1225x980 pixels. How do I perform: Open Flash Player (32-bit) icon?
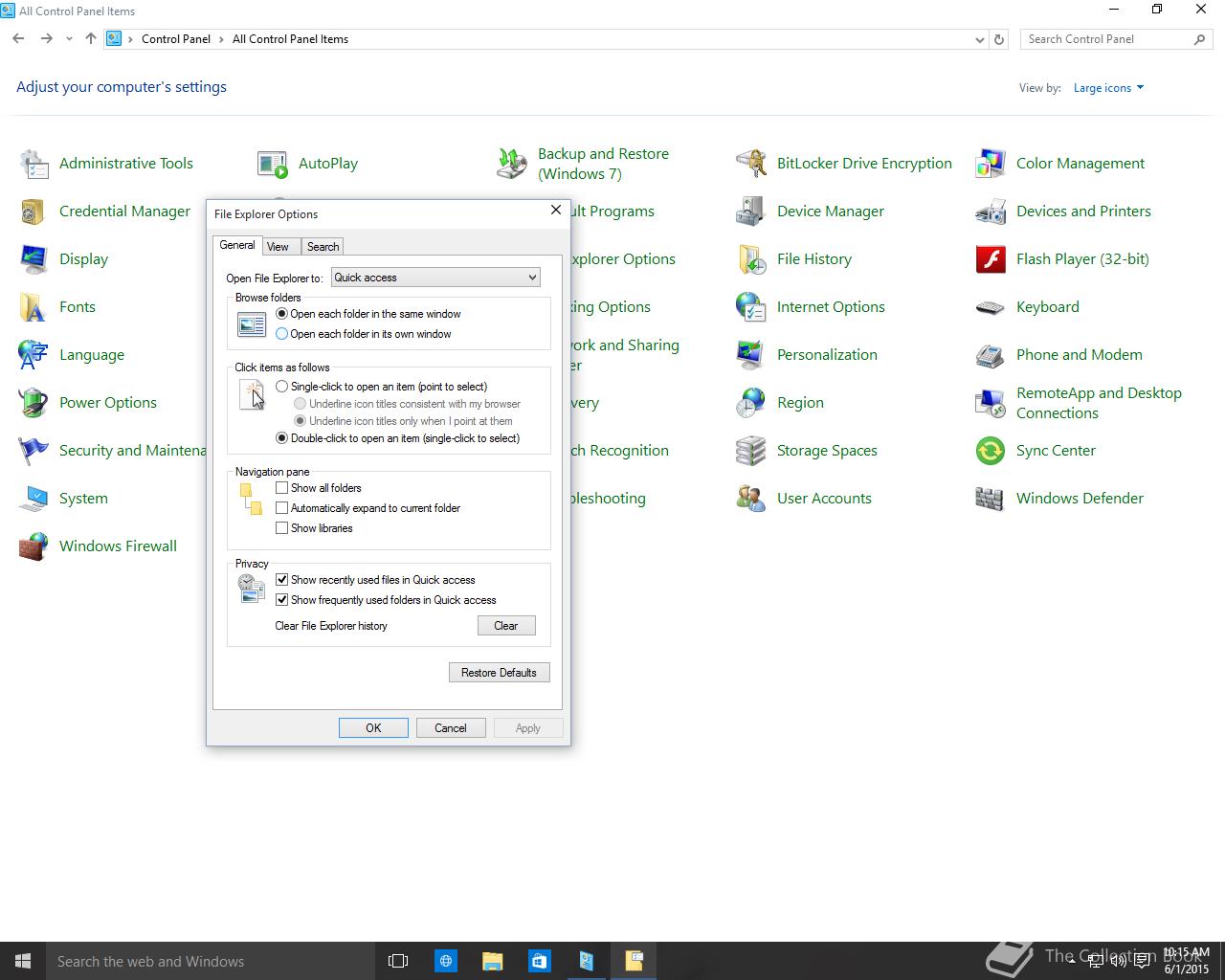pos(991,259)
